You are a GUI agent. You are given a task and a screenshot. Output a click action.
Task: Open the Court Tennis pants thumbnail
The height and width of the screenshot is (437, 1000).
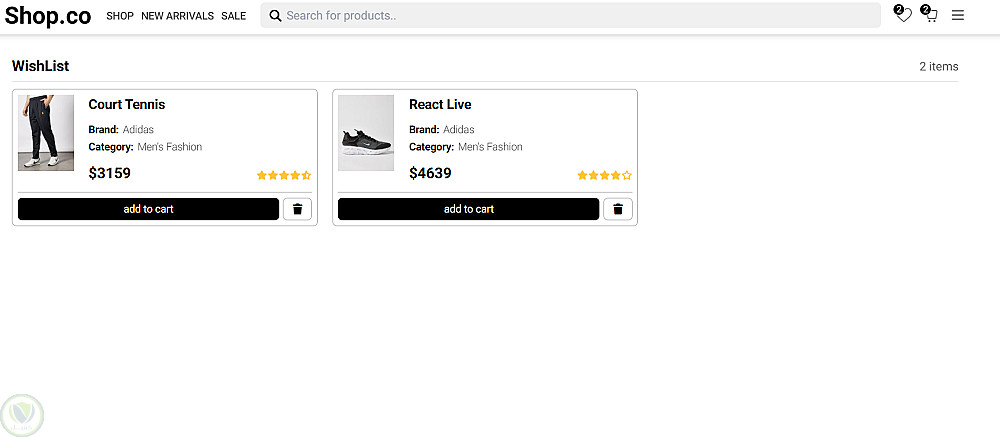click(46, 133)
